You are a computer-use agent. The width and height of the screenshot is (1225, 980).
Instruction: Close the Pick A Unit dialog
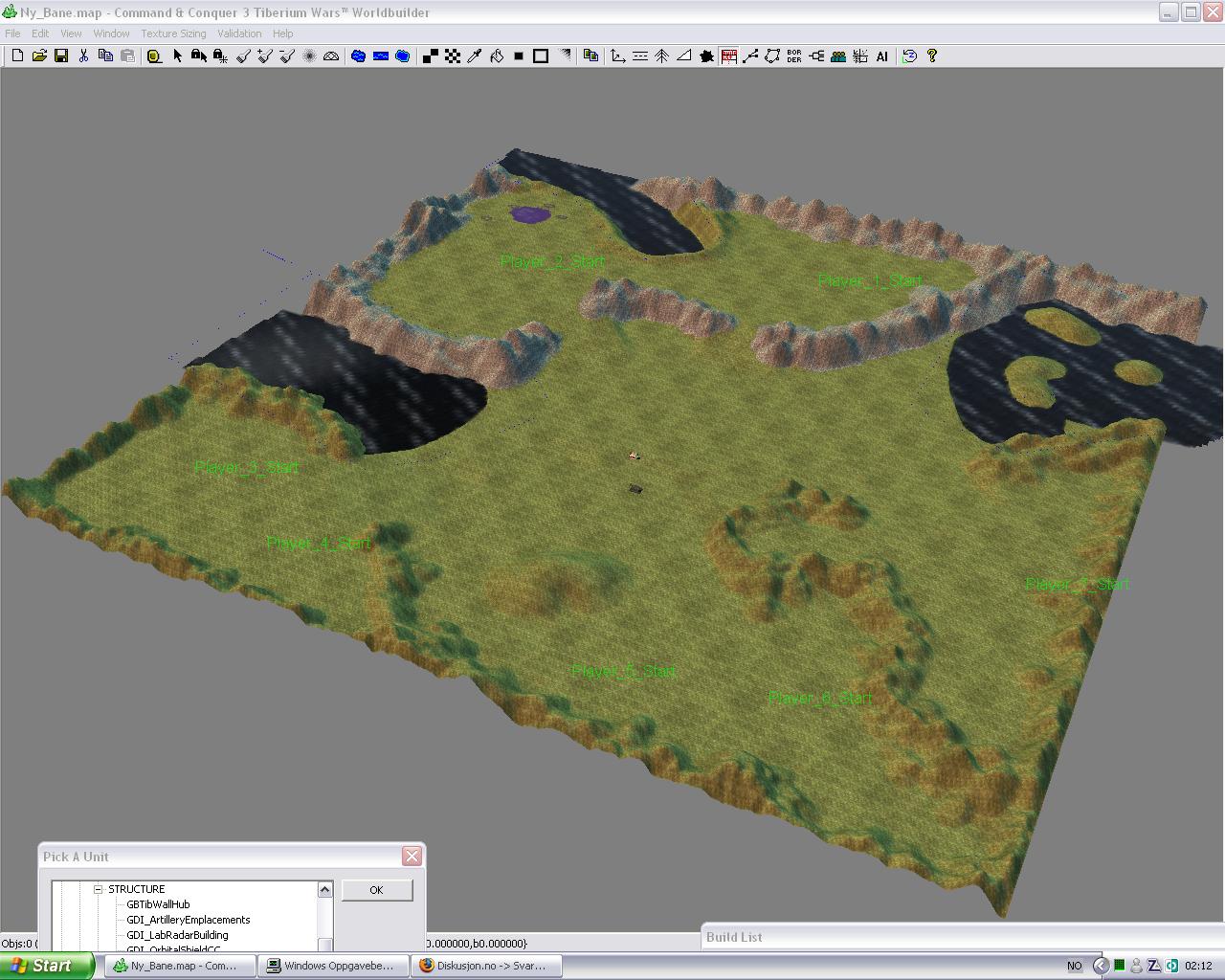point(412,857)
